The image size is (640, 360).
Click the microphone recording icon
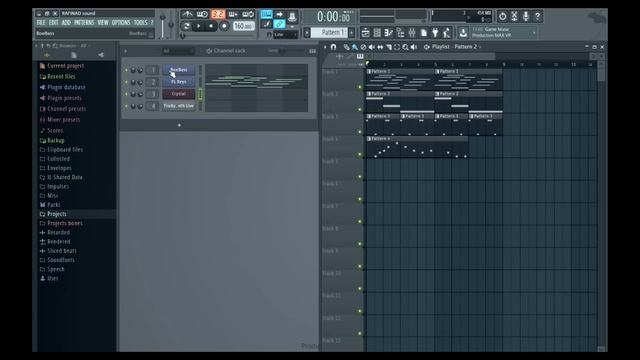(x=526, y=16)
